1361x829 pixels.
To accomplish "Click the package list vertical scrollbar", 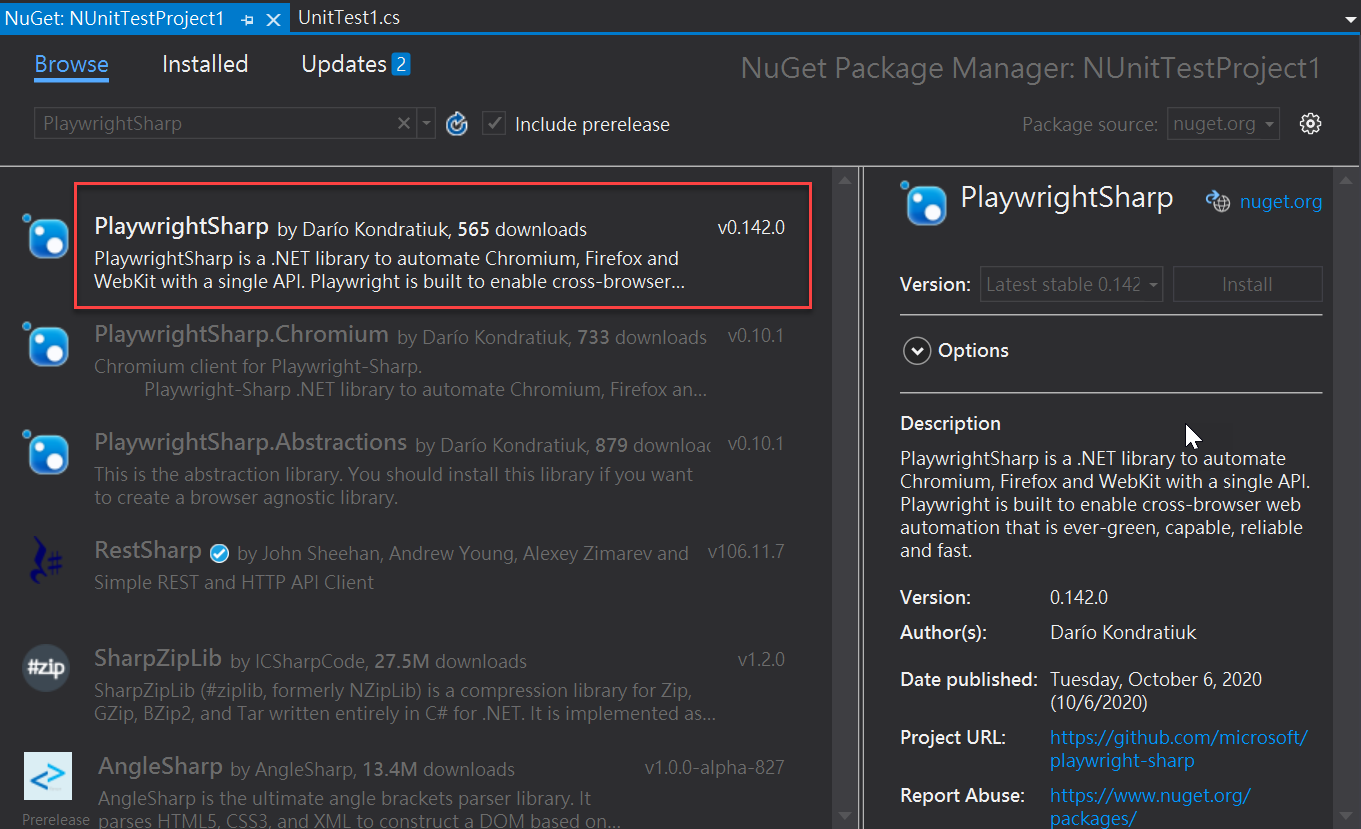I will (845, 498).
